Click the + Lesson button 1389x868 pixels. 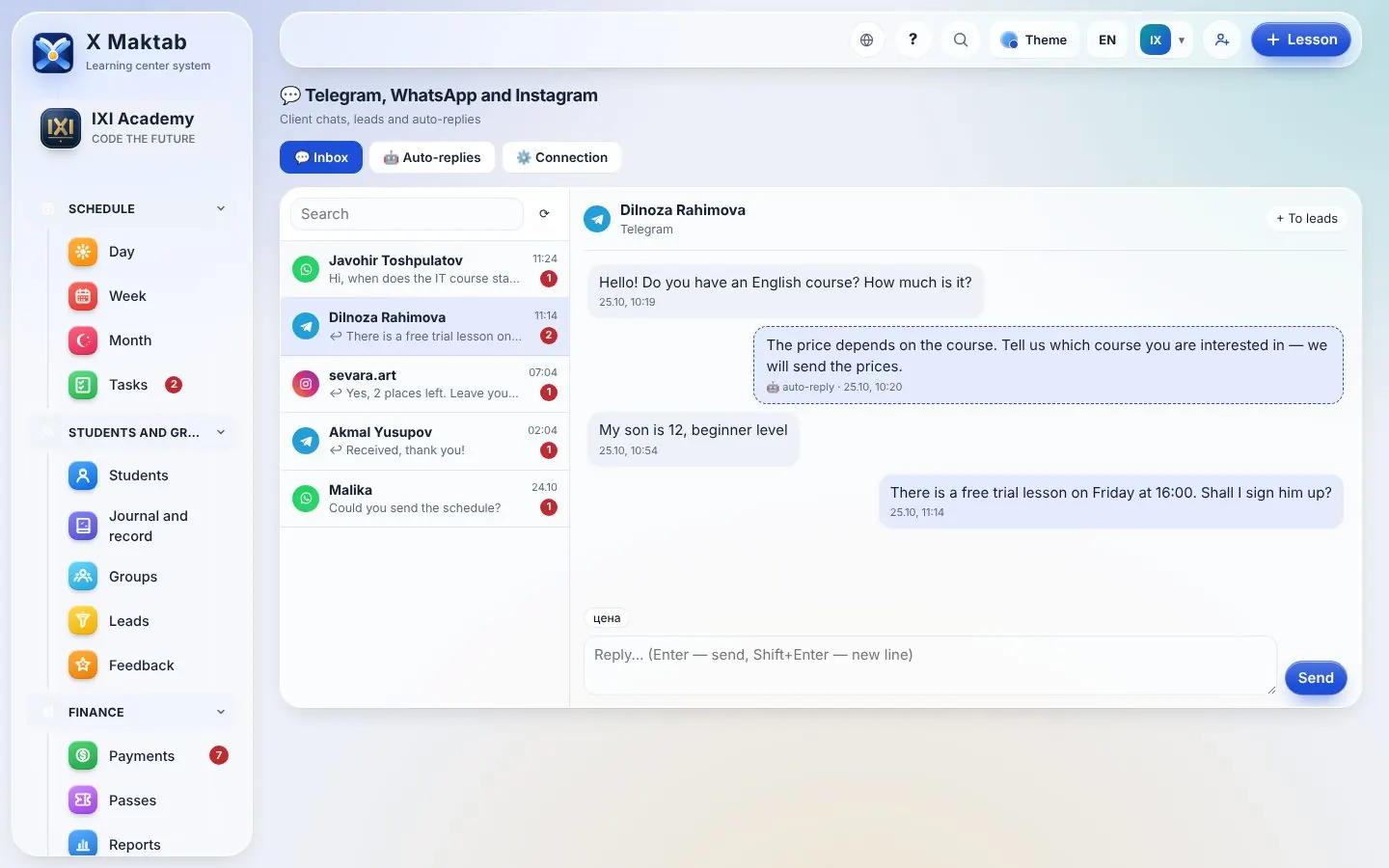coord(1301,41)
